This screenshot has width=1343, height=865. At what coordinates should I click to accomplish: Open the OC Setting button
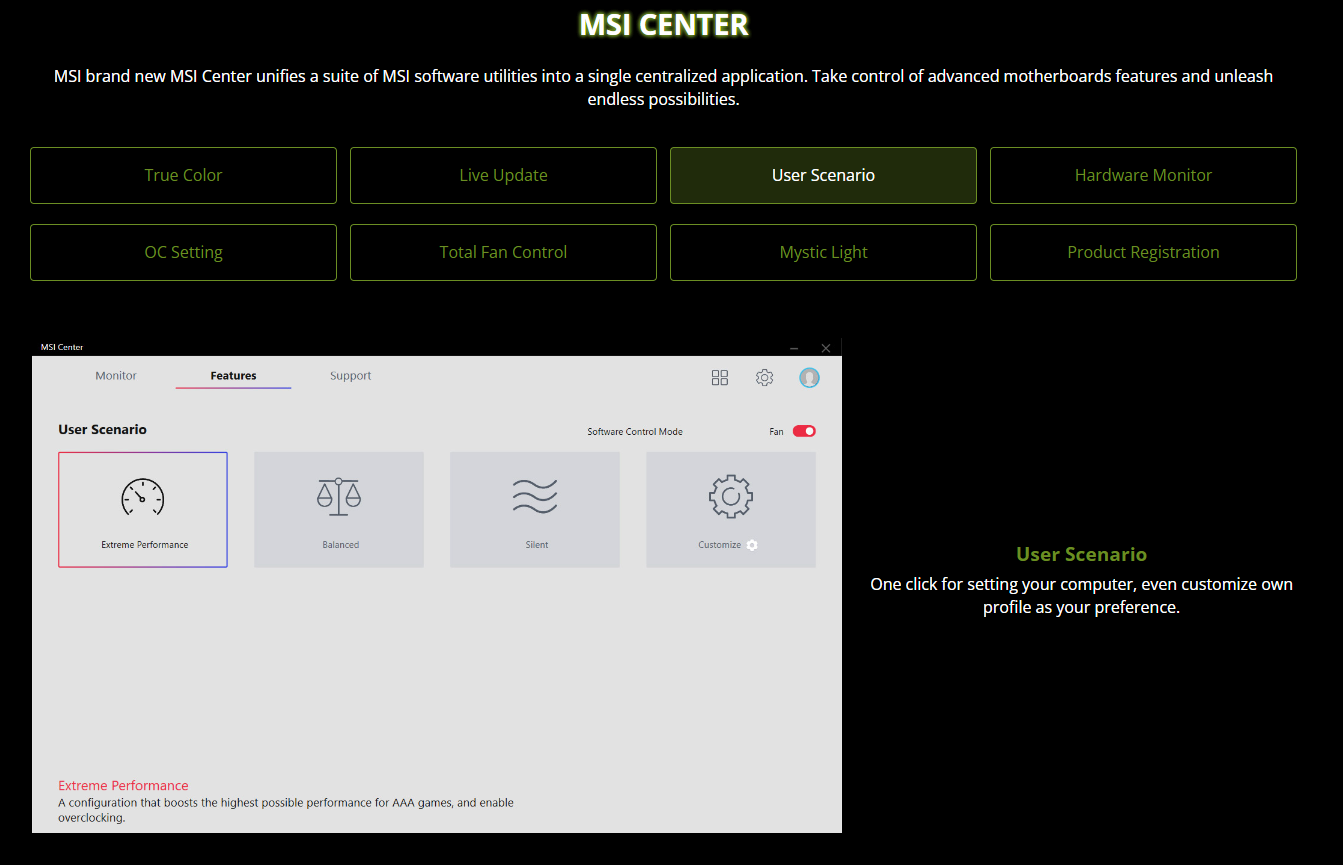pos(183,252)
